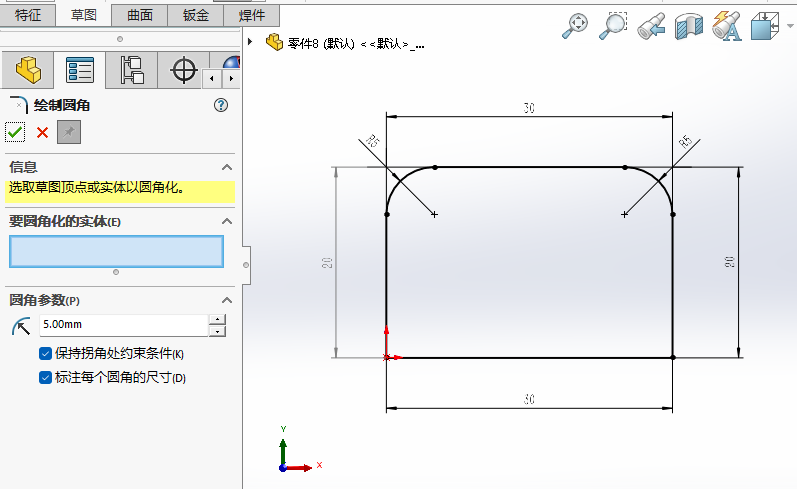Select the bottom-right sketch corner vertex
Image resolution: width=797 pixels, height=489 pixels.
(673, 357)
